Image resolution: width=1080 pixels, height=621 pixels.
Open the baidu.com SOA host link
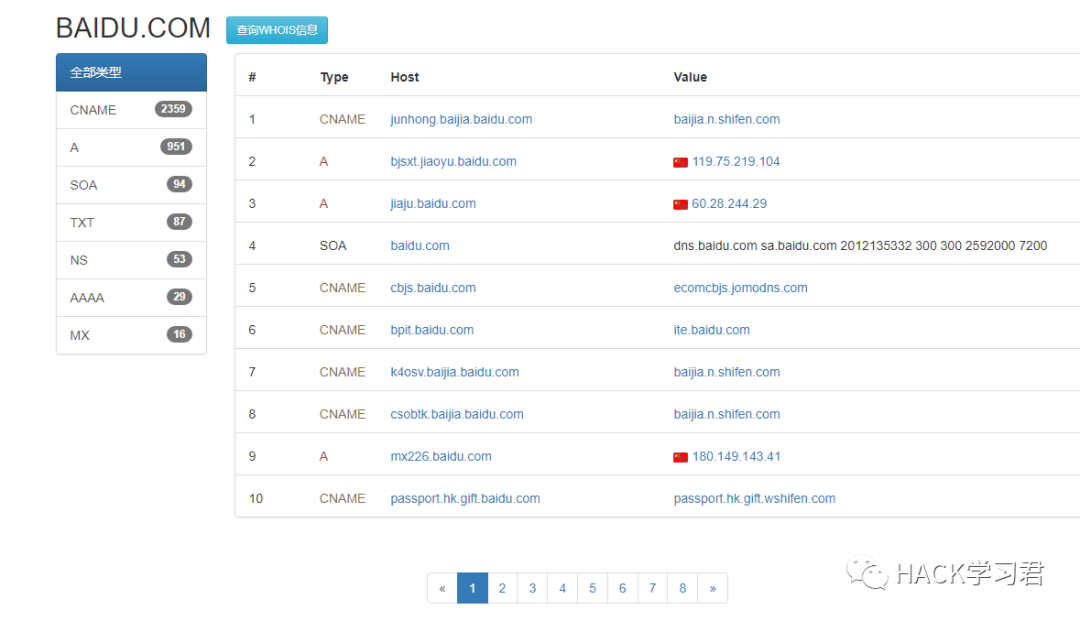(419, 246)
